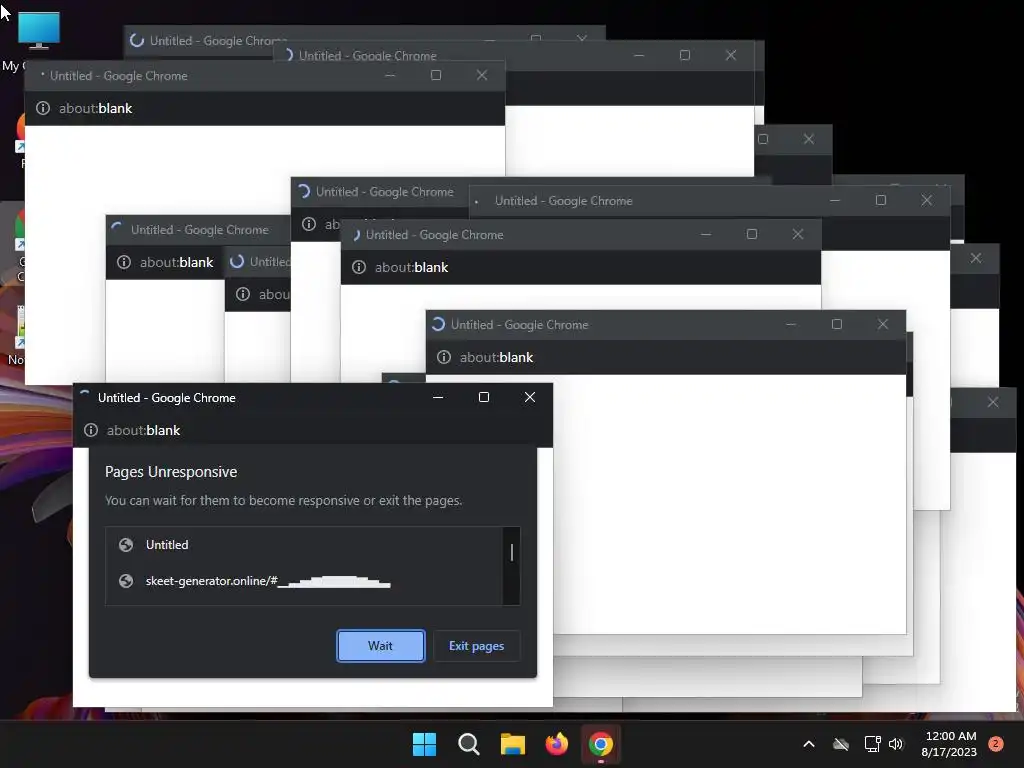
Task: Show hidden system tray icons
Action: point(808,744)
